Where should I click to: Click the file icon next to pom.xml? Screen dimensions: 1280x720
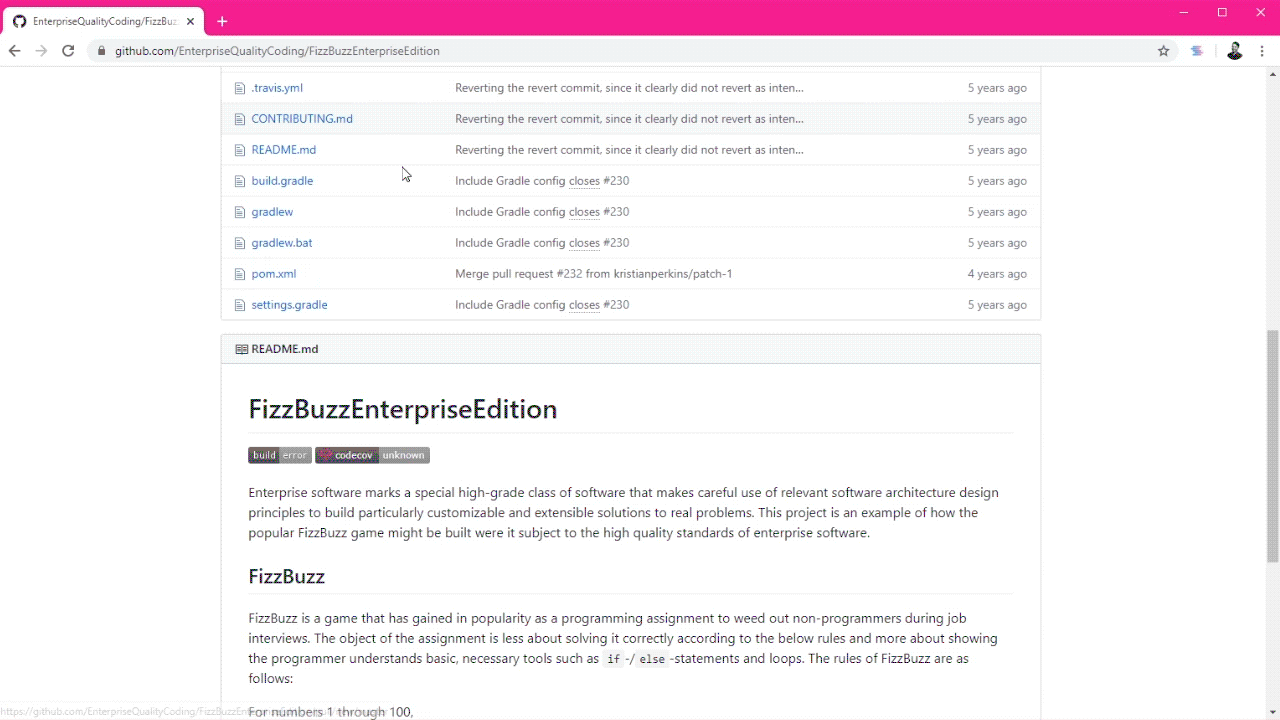(x=239, y=274)
